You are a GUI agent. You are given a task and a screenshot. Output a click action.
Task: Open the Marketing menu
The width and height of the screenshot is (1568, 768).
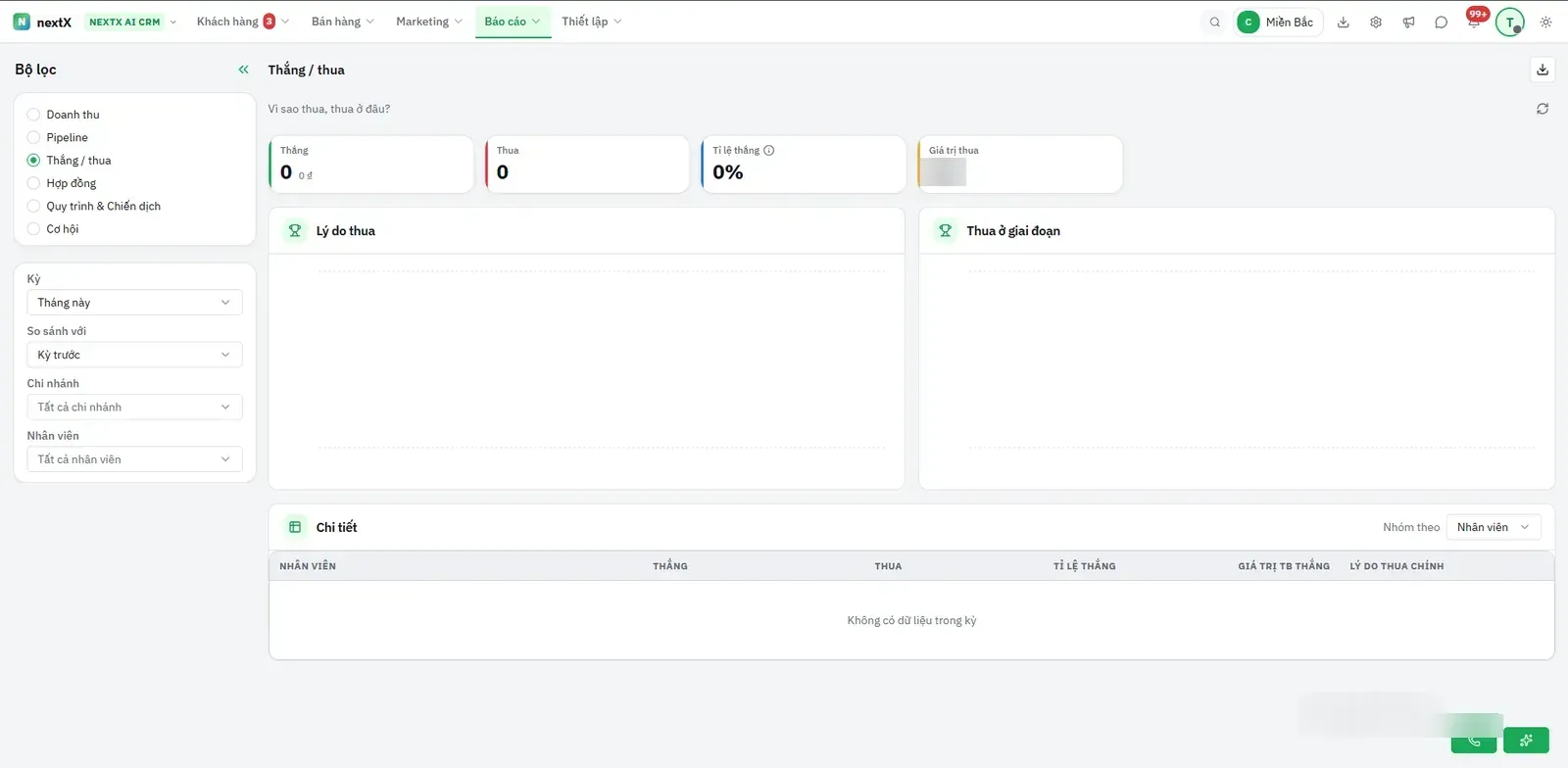[428, 22]
